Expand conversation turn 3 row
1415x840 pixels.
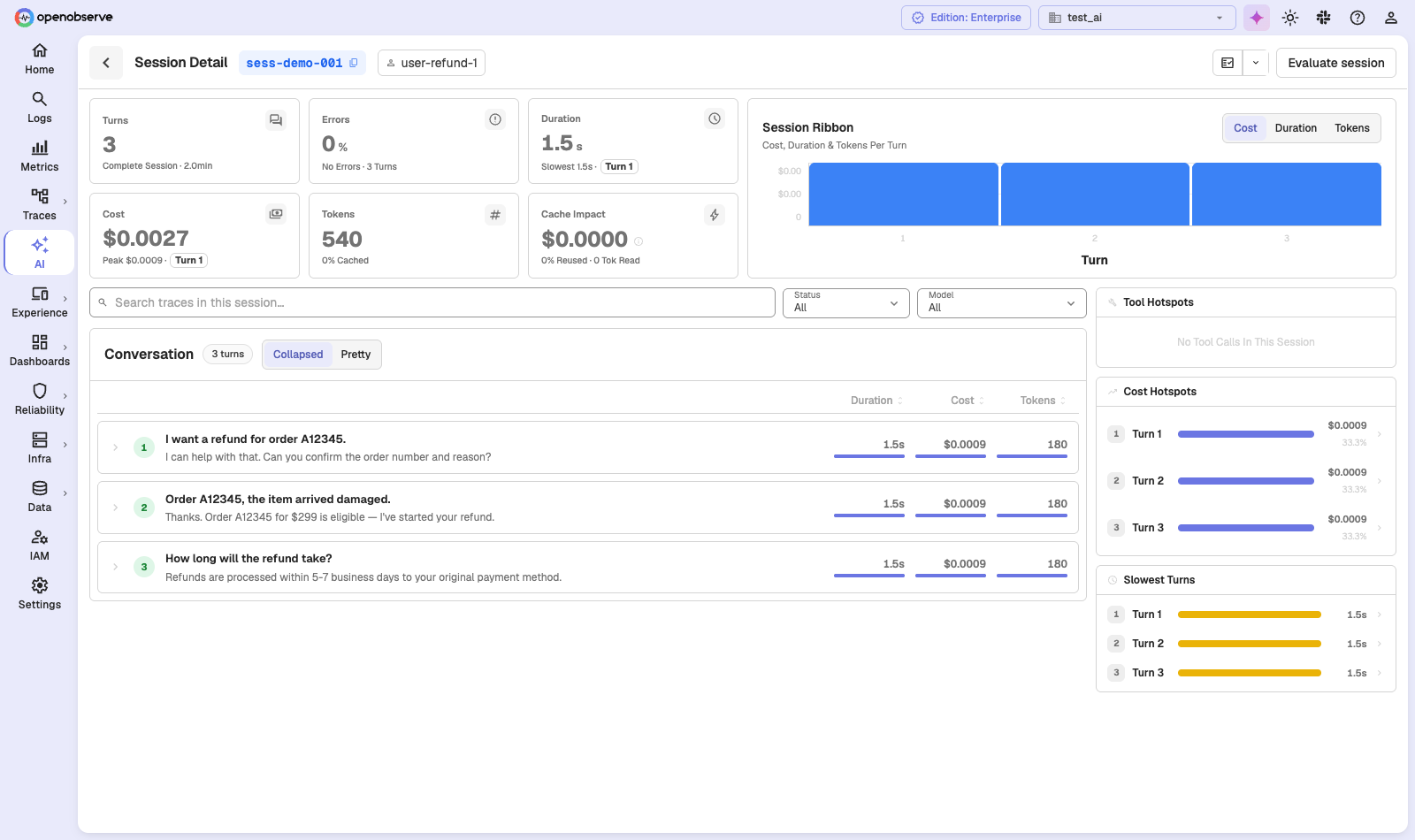pyautogui.click(x=115, y=567)
